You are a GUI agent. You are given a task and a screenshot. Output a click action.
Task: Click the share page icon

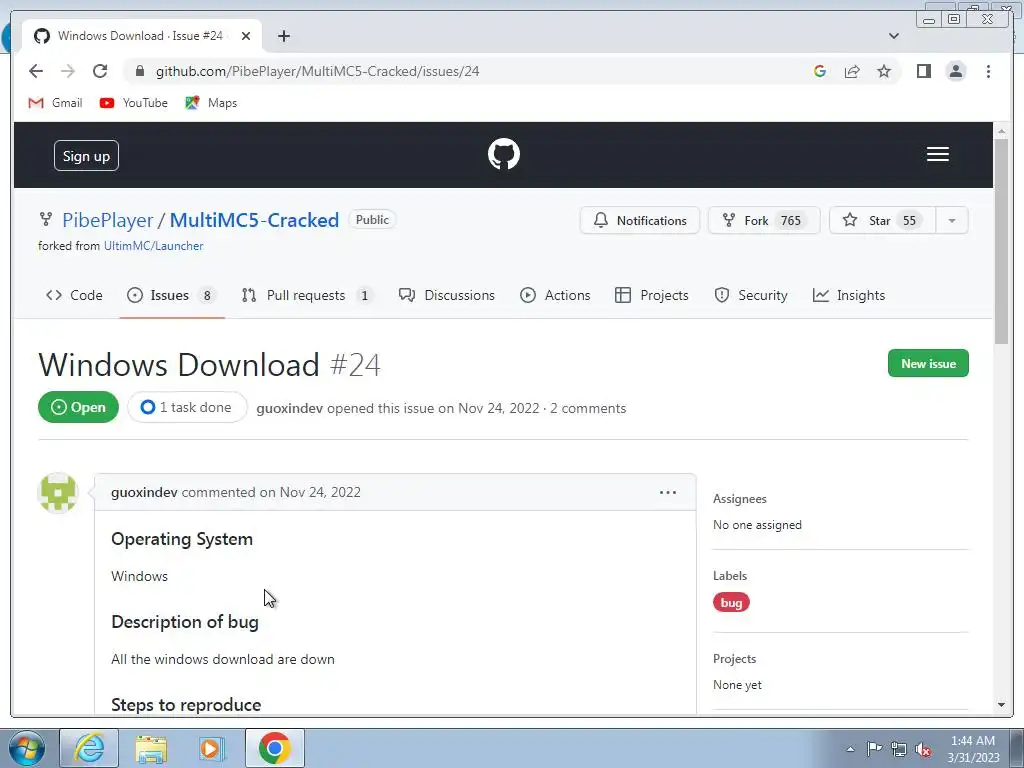point(852,71)
